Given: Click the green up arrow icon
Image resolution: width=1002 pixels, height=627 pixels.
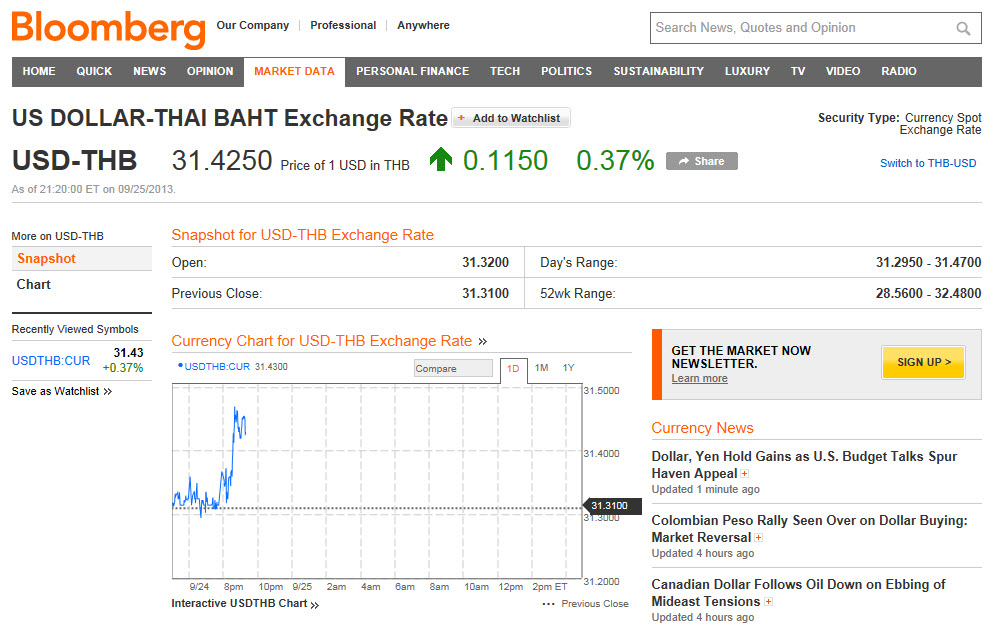Looking at the screenshot, I should [441, 159].
